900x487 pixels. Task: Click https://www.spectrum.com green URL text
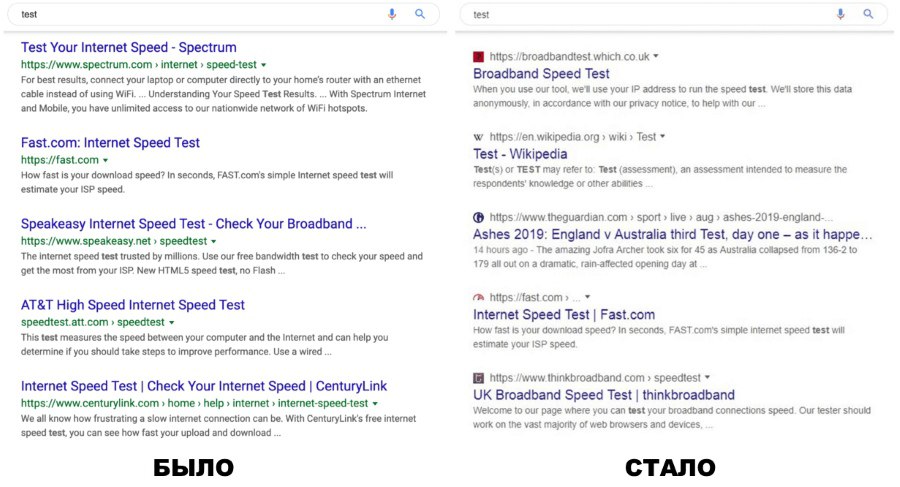87,65
